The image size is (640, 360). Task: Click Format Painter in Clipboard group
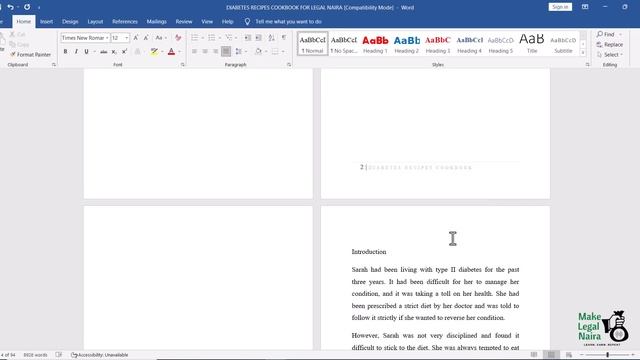click(31, 54)
